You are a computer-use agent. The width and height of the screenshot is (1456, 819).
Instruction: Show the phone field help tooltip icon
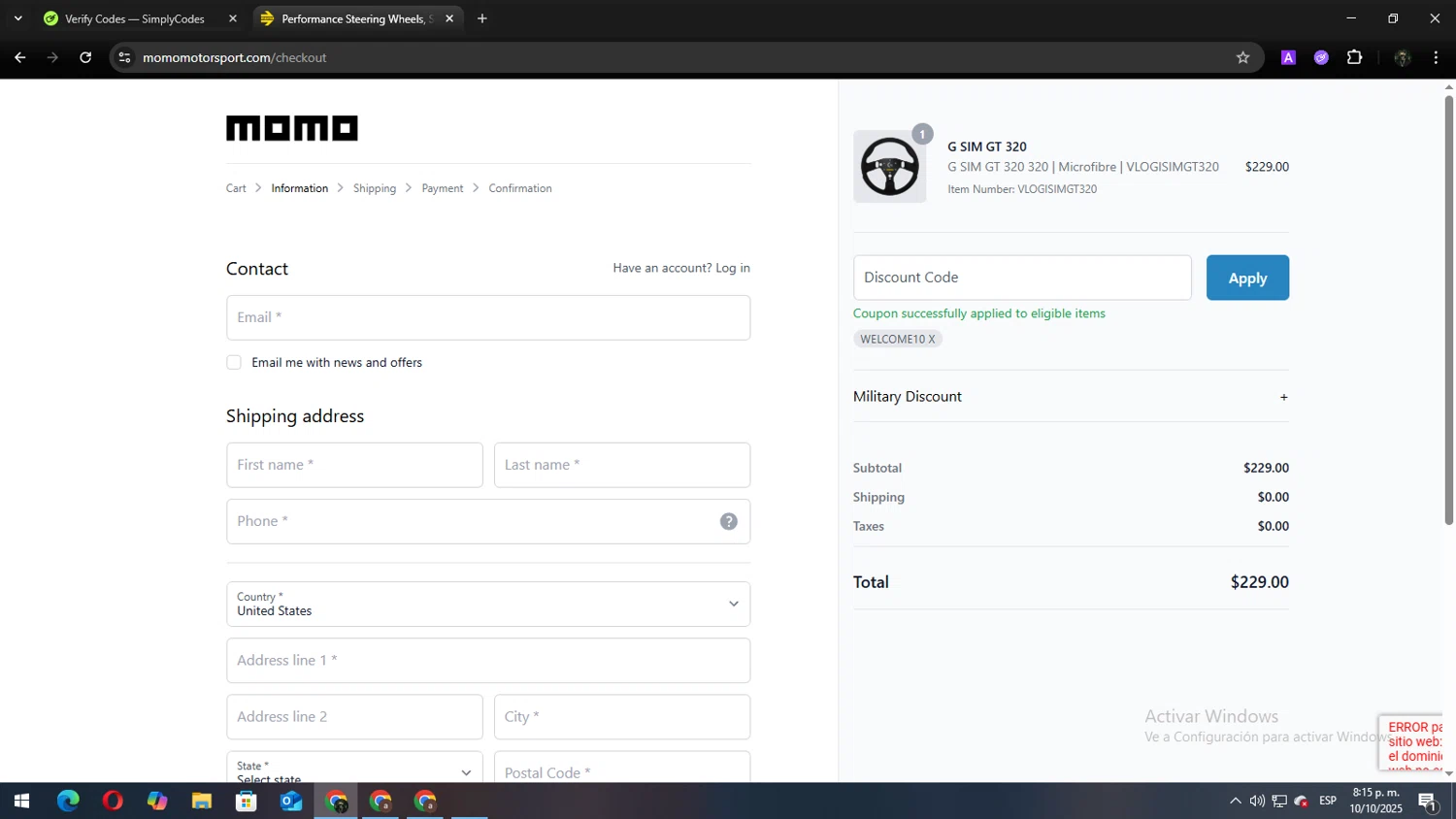[x=729, y=521]
